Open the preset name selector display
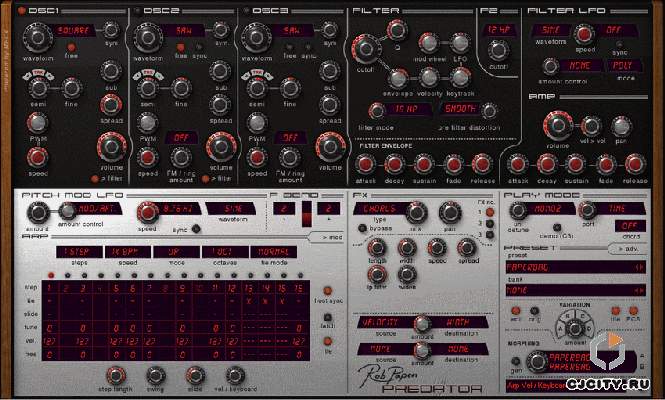The image size is (665, 400). 576,268
